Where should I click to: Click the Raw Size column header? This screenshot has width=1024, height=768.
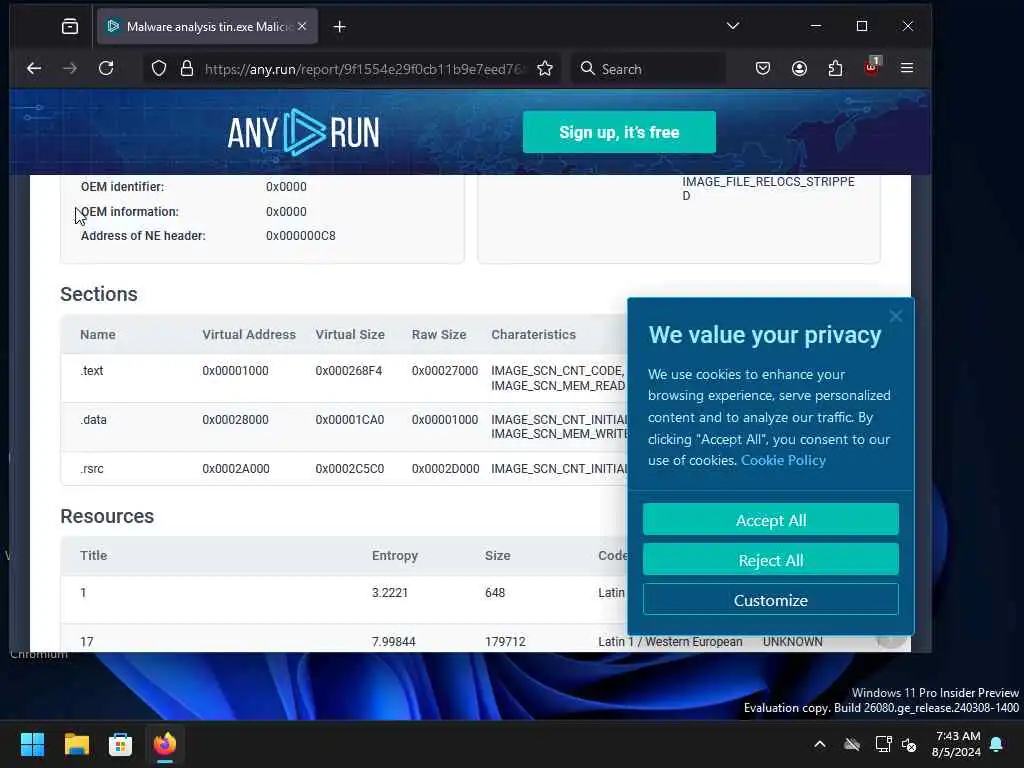tap(439, 334)
